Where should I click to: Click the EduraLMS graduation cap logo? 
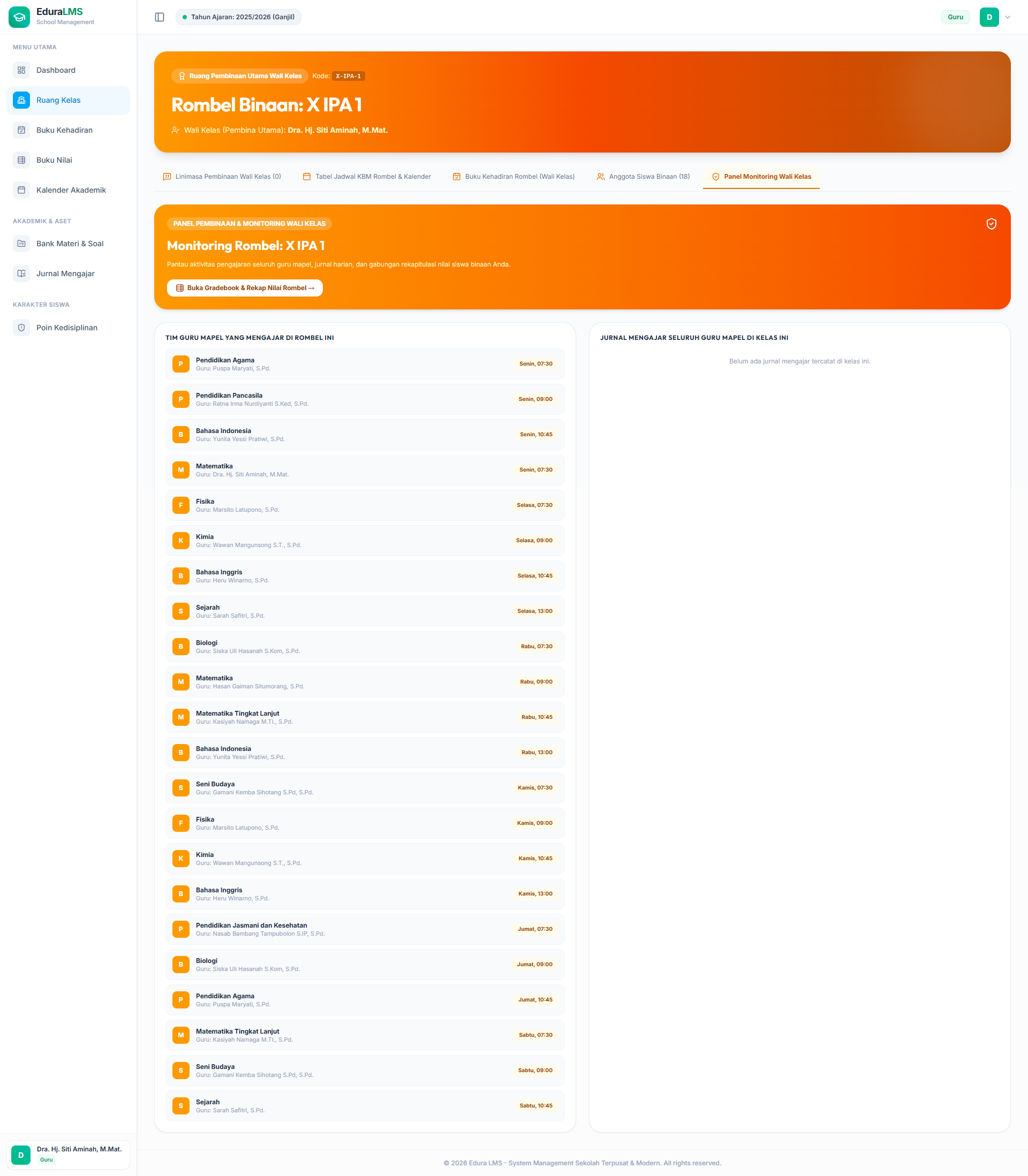(19, 17)
